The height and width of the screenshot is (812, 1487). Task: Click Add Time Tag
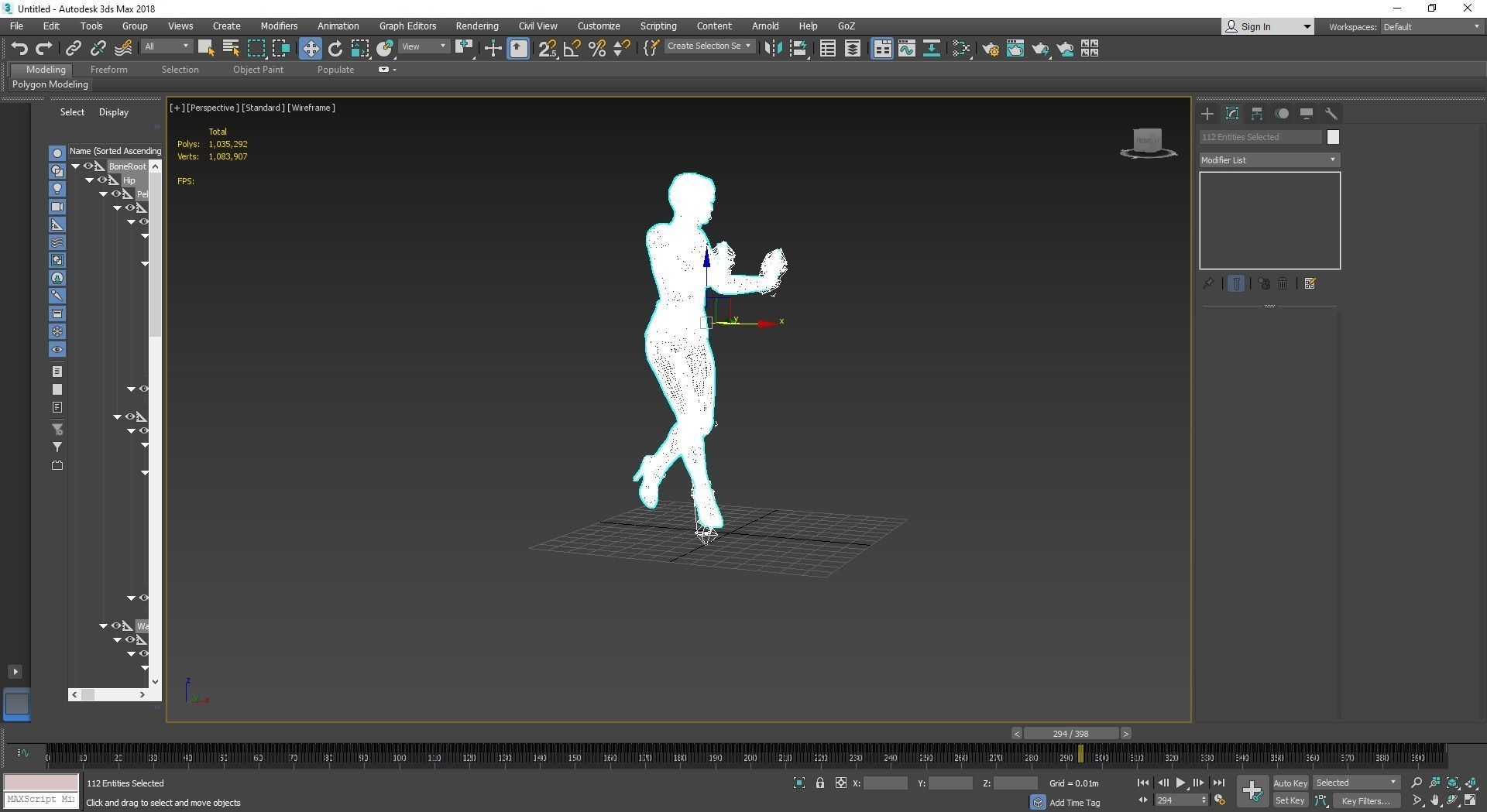pyautogui.click(x=1074, y=803)
